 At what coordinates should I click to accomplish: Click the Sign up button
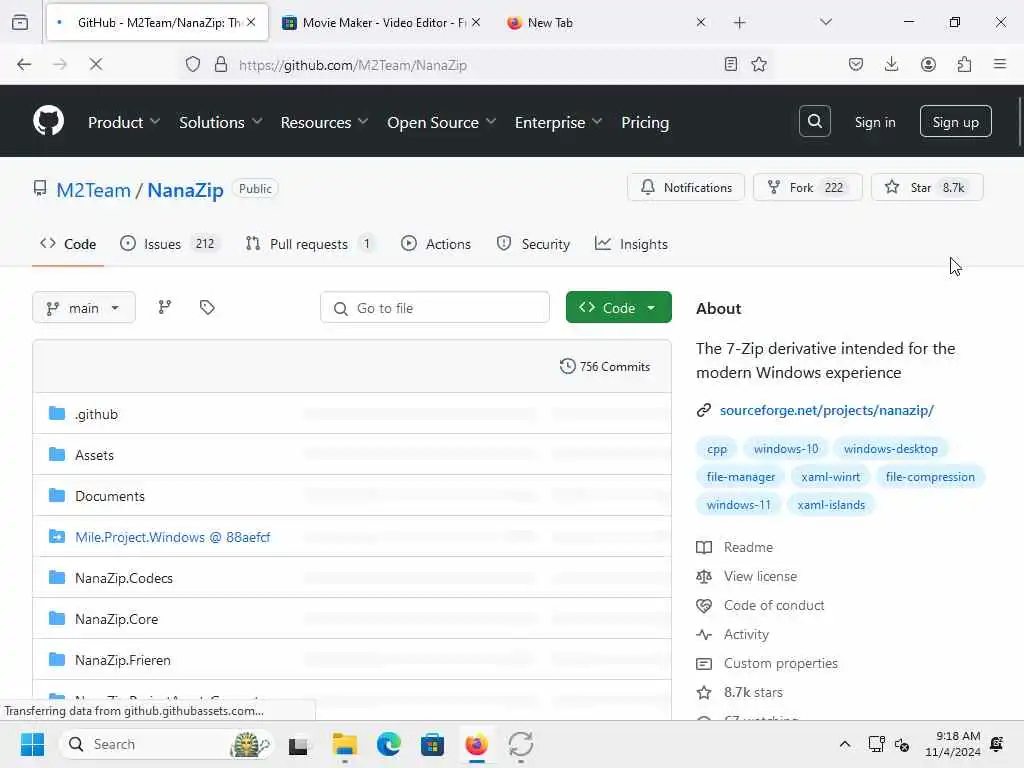tap(955, 121)
